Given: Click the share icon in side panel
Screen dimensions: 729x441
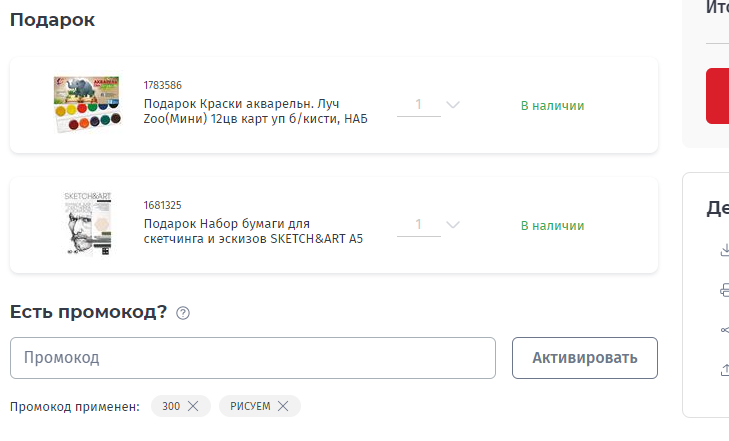Looking at the screenshot, I should pos(724,330).
